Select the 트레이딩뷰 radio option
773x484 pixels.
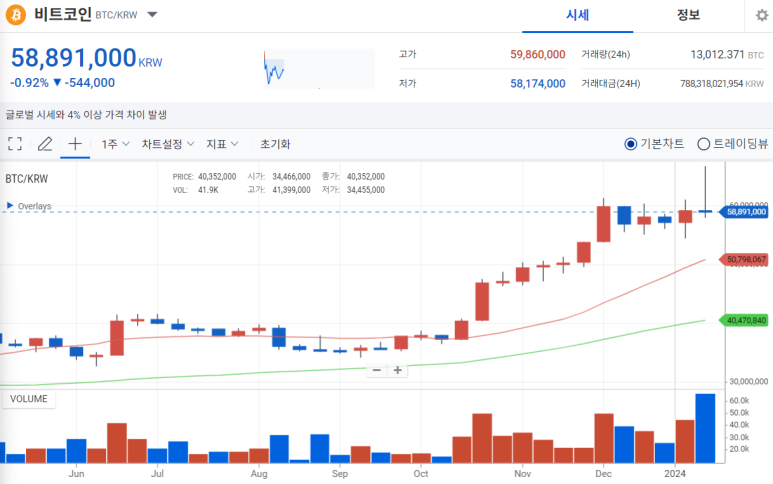tap(703, 144)
